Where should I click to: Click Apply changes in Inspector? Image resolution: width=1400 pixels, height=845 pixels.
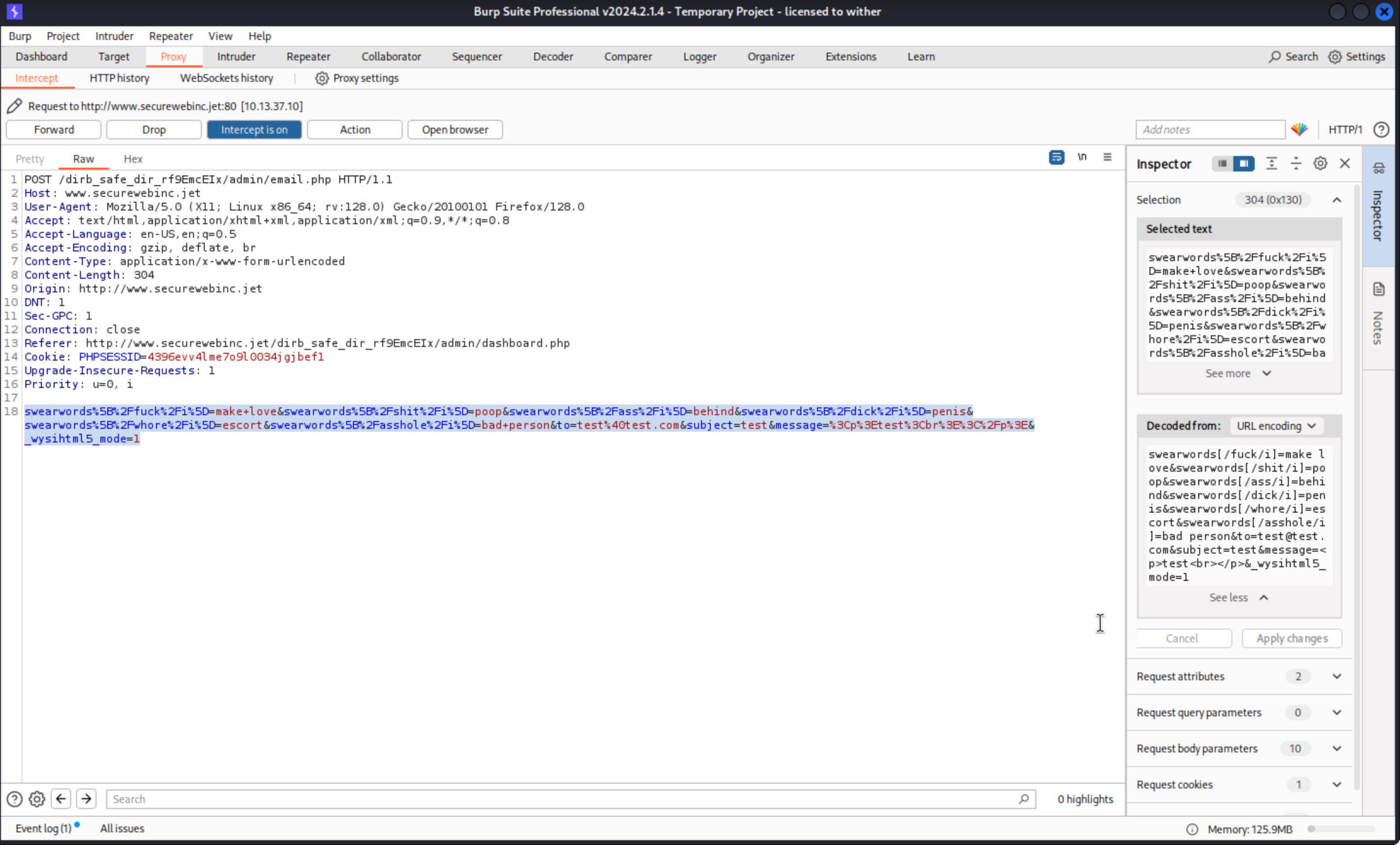(1292, 638)
